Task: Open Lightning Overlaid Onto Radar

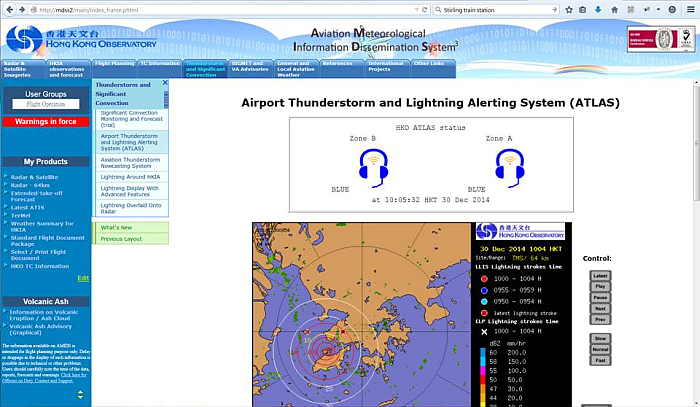Action: pos(132,208)
